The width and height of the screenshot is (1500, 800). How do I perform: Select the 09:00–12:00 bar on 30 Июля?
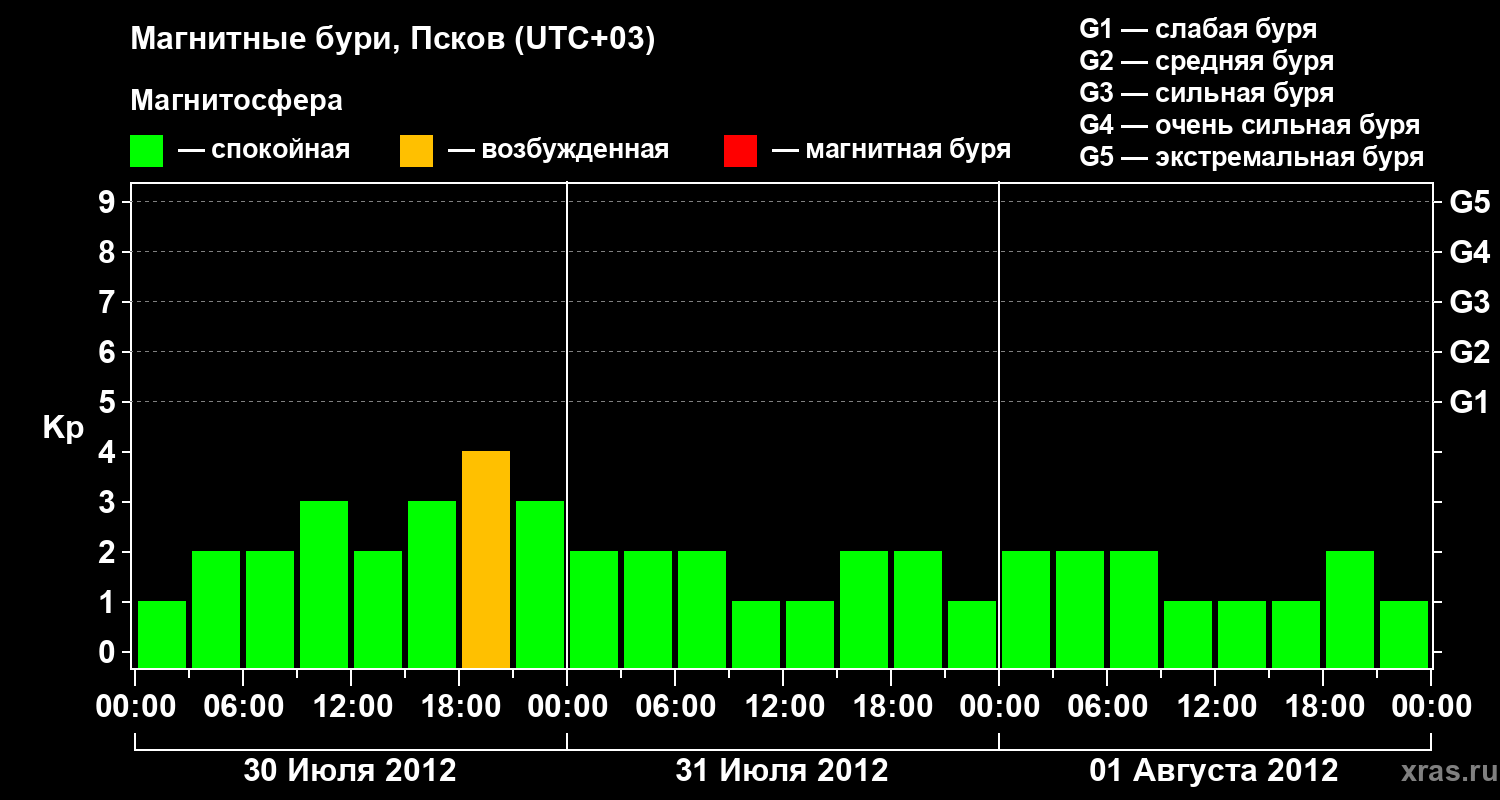click(324, 585)
